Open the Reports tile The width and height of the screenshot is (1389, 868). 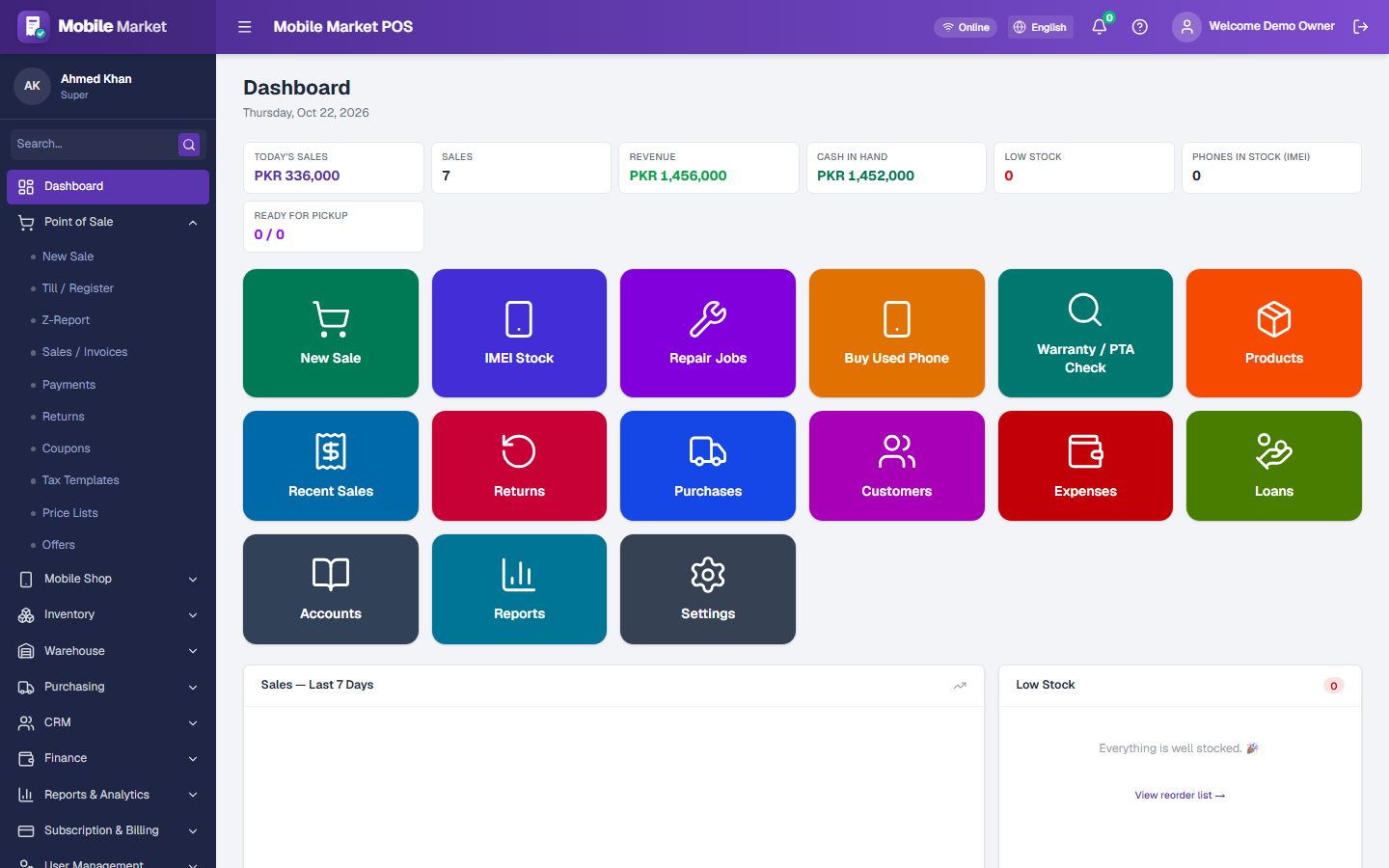tap(519, 589)
